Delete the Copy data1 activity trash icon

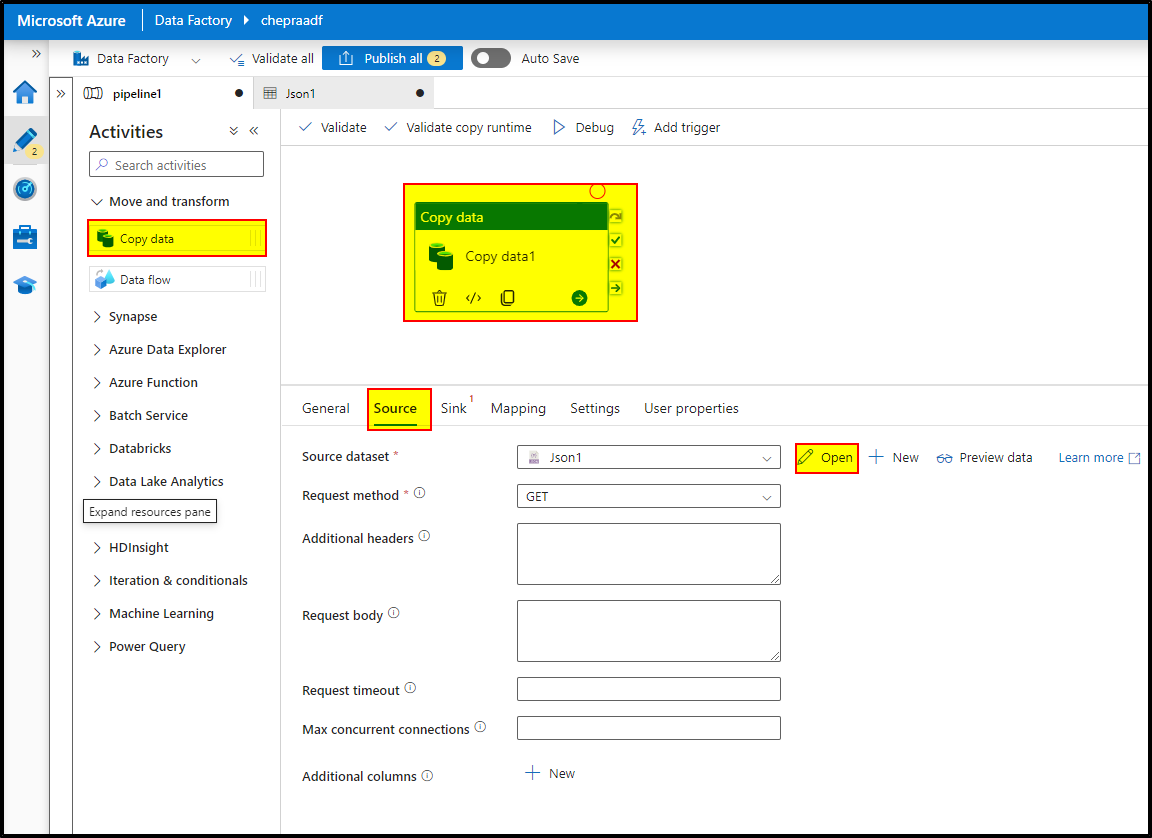click(x=439, y=297)
